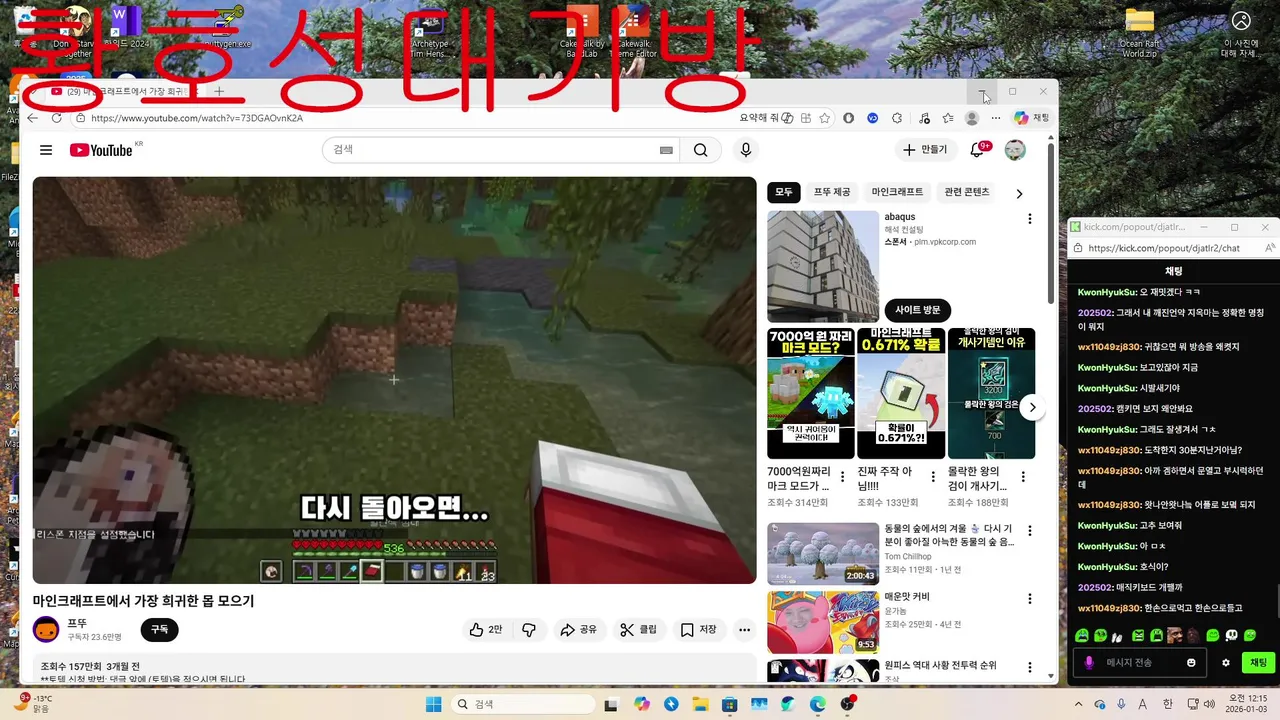Click the Kick chat message input 메시지 전송
The width and height of the screenshot is (1280, 720).
click(1139, 662)
